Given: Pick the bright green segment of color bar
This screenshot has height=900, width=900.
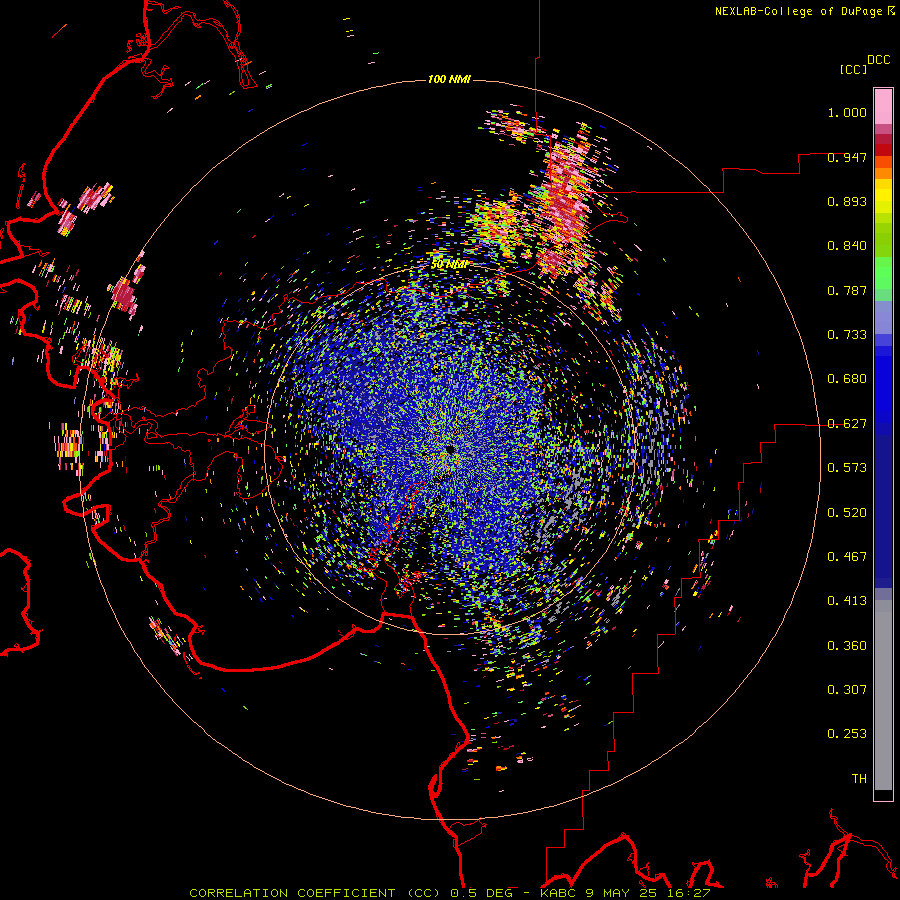Looking at the screenshot, I should [883, 273].
